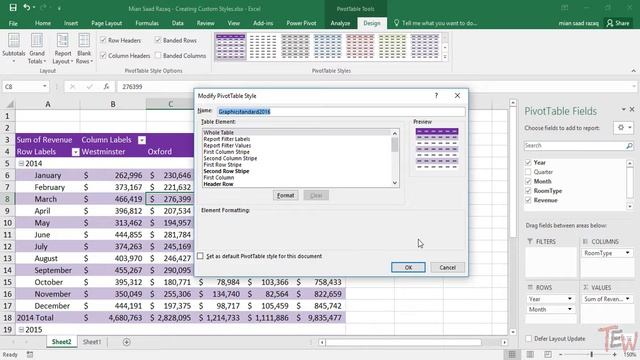Screen dimensions: 640x360
Task: Toggle the Row Headers checkbox
Action: [103, 40]
